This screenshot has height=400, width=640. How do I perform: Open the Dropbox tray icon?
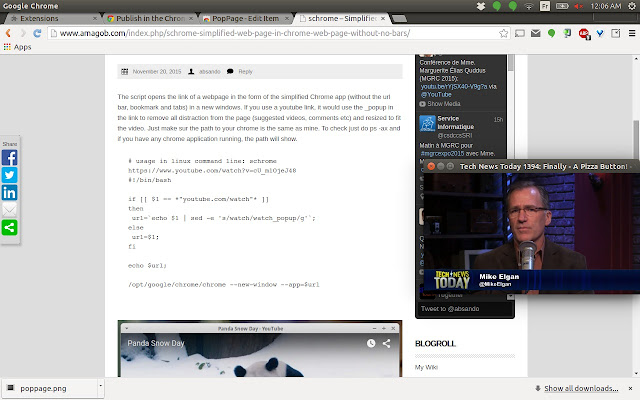pos(481,6)
